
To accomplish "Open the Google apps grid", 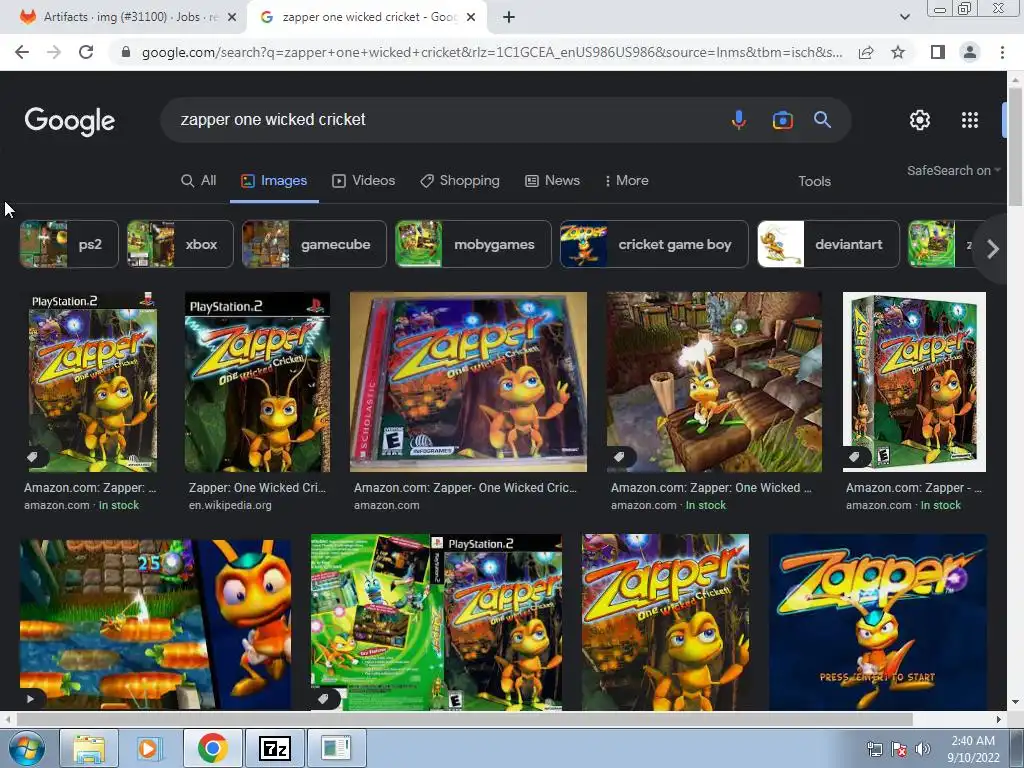I will (970, 120).
